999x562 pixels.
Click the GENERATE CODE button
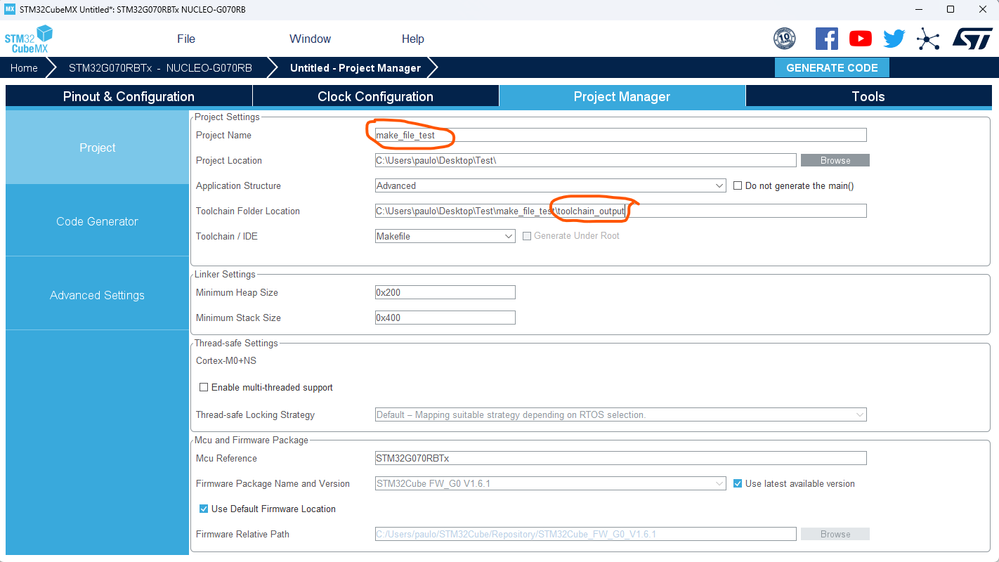click(831, 68)
